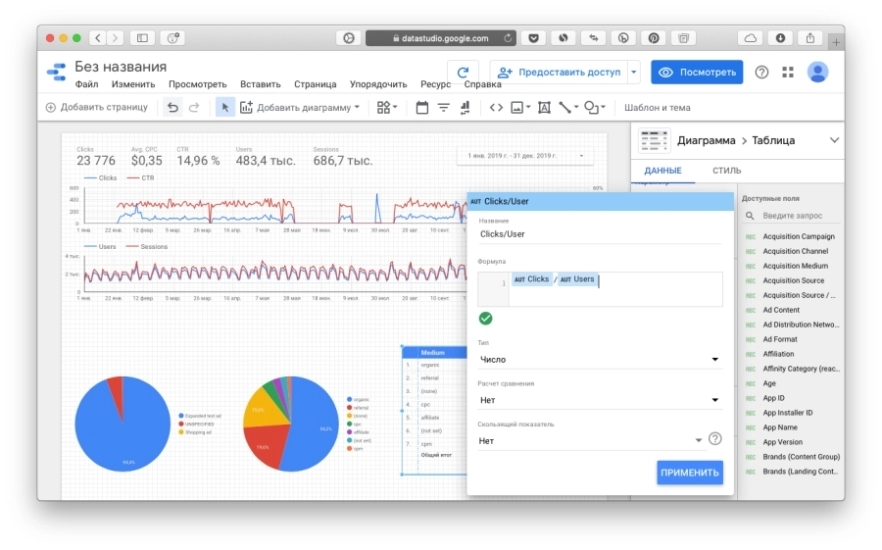Open the Файл menu

click(x=87, y=84)
